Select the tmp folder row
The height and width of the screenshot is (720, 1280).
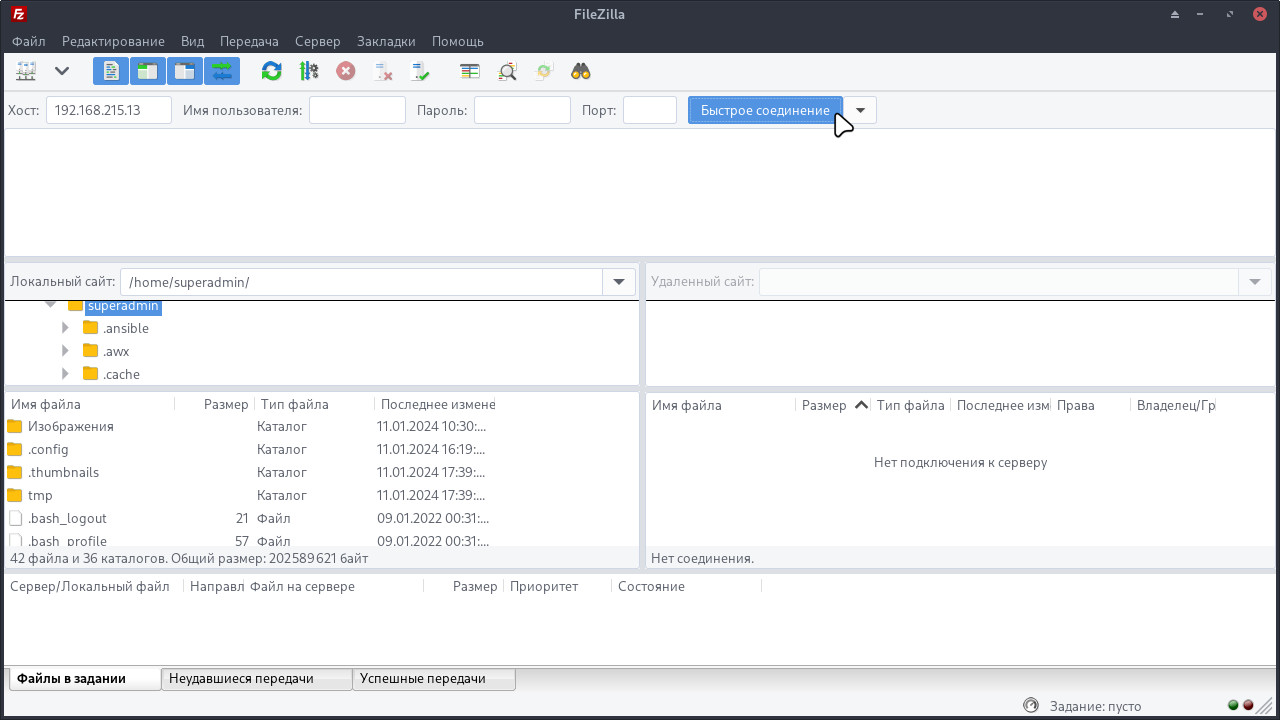coord(321,495)
